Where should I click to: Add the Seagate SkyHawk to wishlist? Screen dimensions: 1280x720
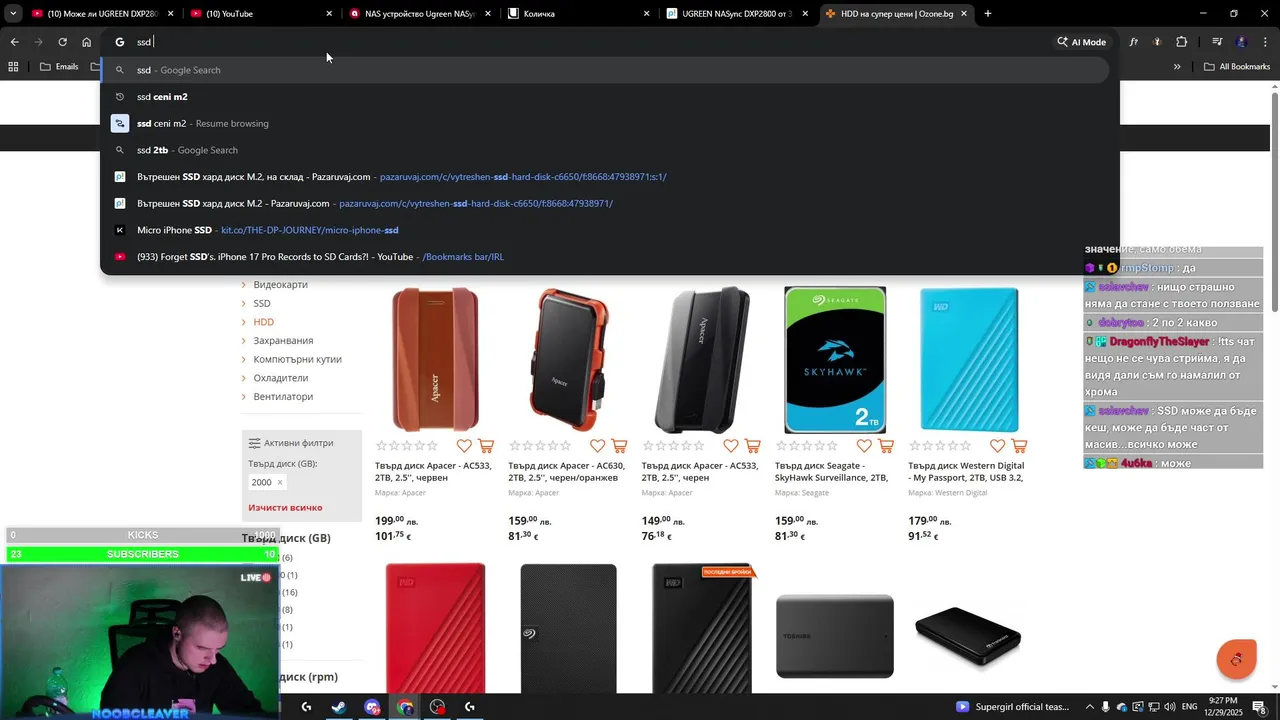coord(864,446)
